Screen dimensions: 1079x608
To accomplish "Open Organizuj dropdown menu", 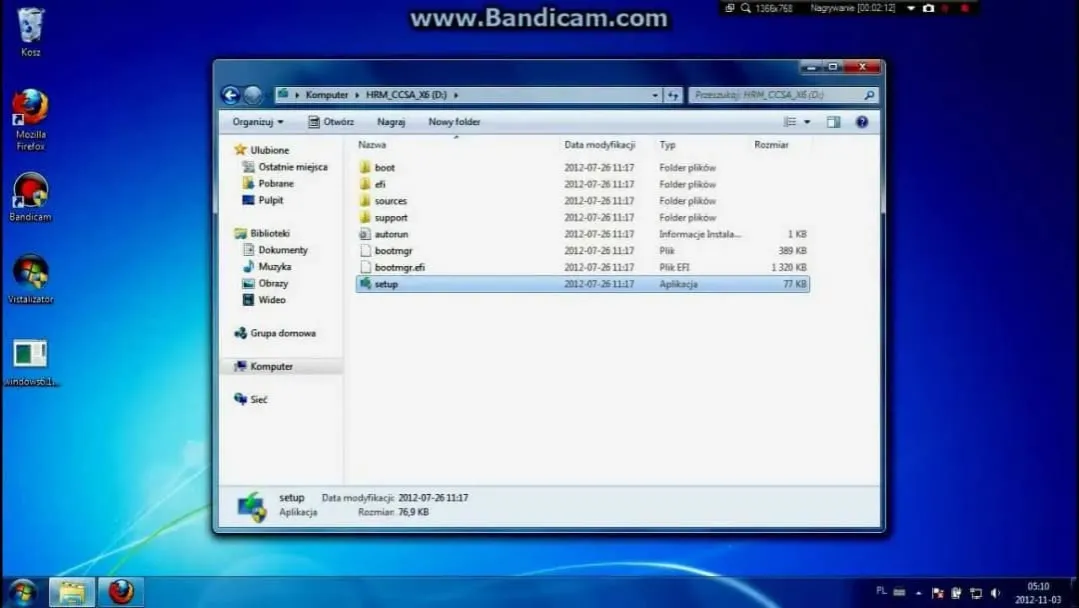I will click(x=257, y=122).
